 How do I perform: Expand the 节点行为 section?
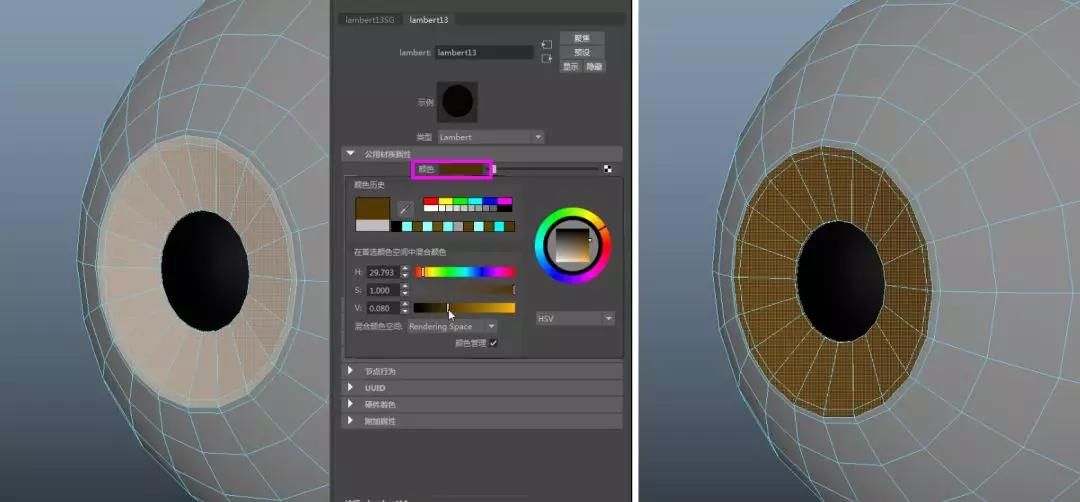coord(351,371)
